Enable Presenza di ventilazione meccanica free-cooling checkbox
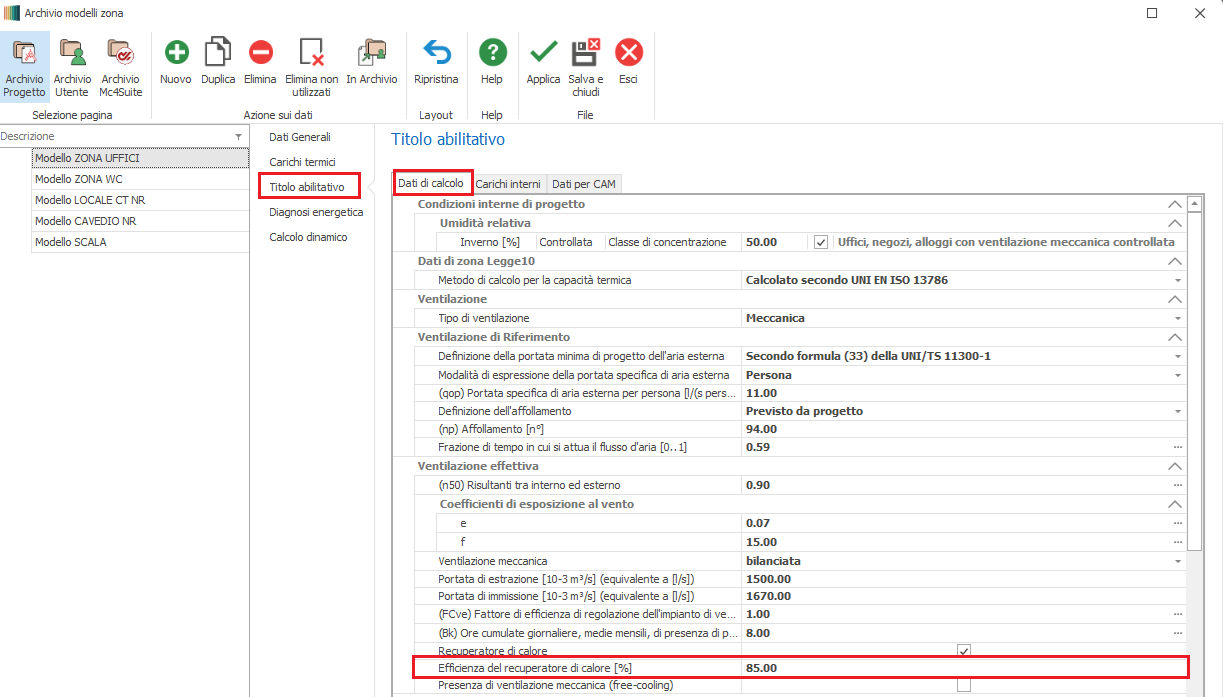The height and width of the screenshot is (697, 1223). point(964,685)
